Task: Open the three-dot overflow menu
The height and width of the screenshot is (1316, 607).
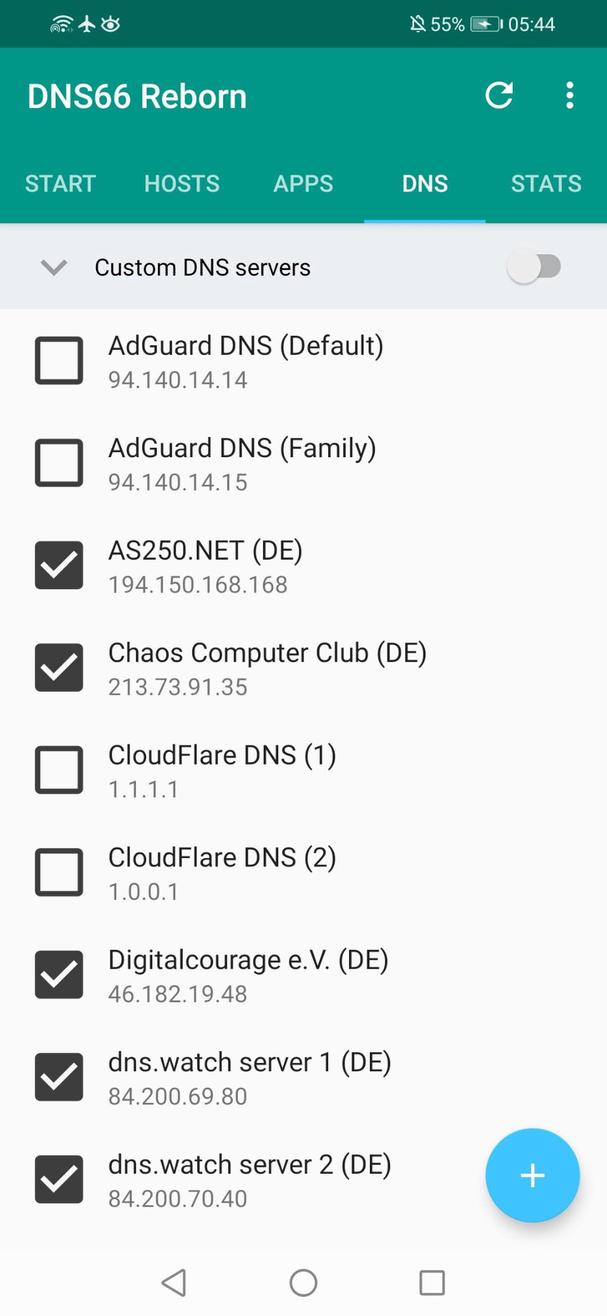Action: (x=569, y=96)
